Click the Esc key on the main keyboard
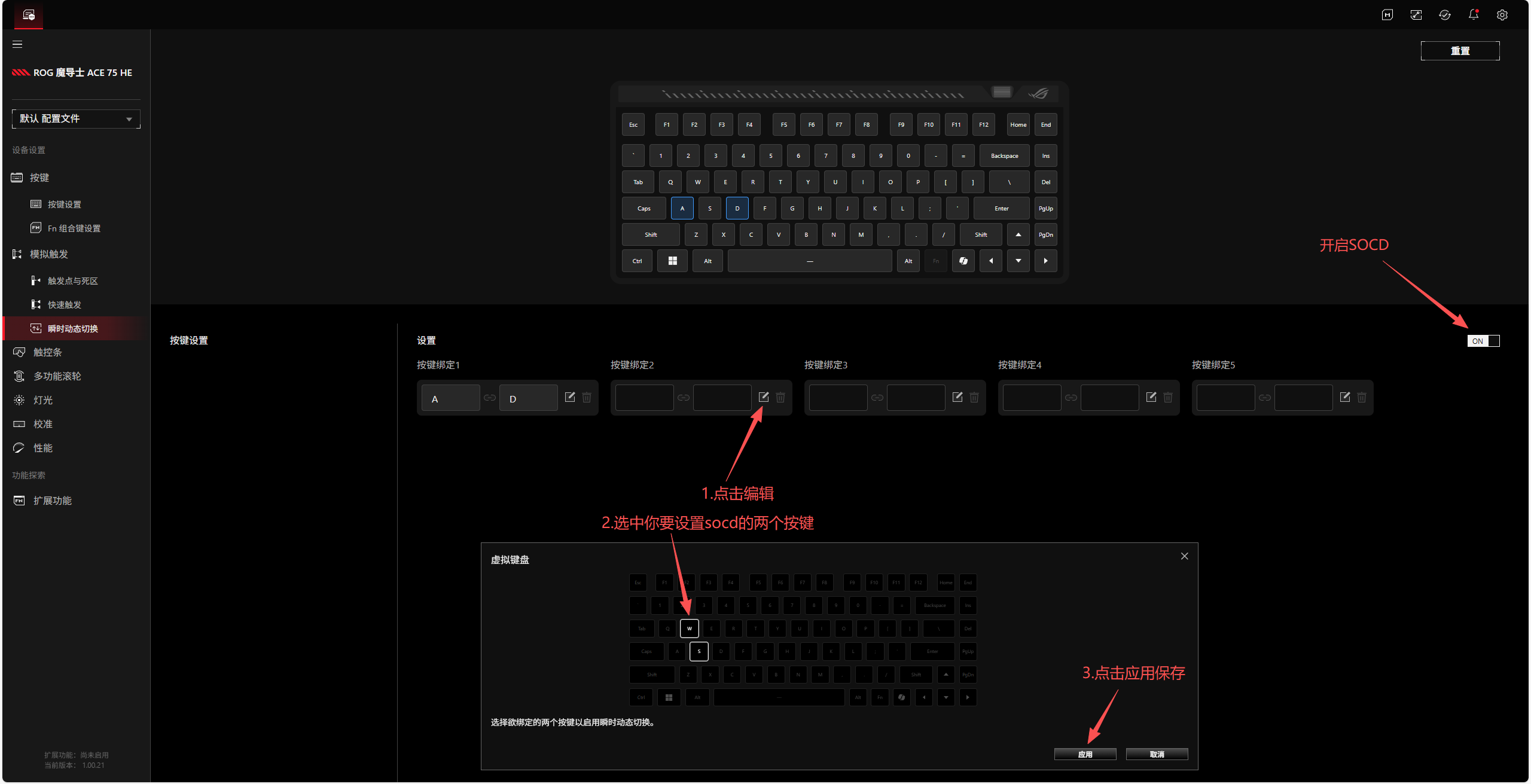 click(633, 125)
